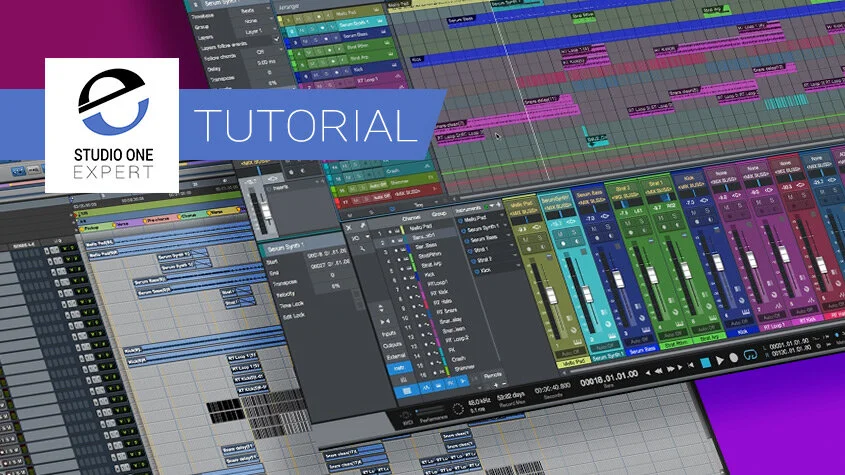This screenshot has height=475, width=845.
Task: Select the RT Loop 1 channel name label
Action: [774, 326]
